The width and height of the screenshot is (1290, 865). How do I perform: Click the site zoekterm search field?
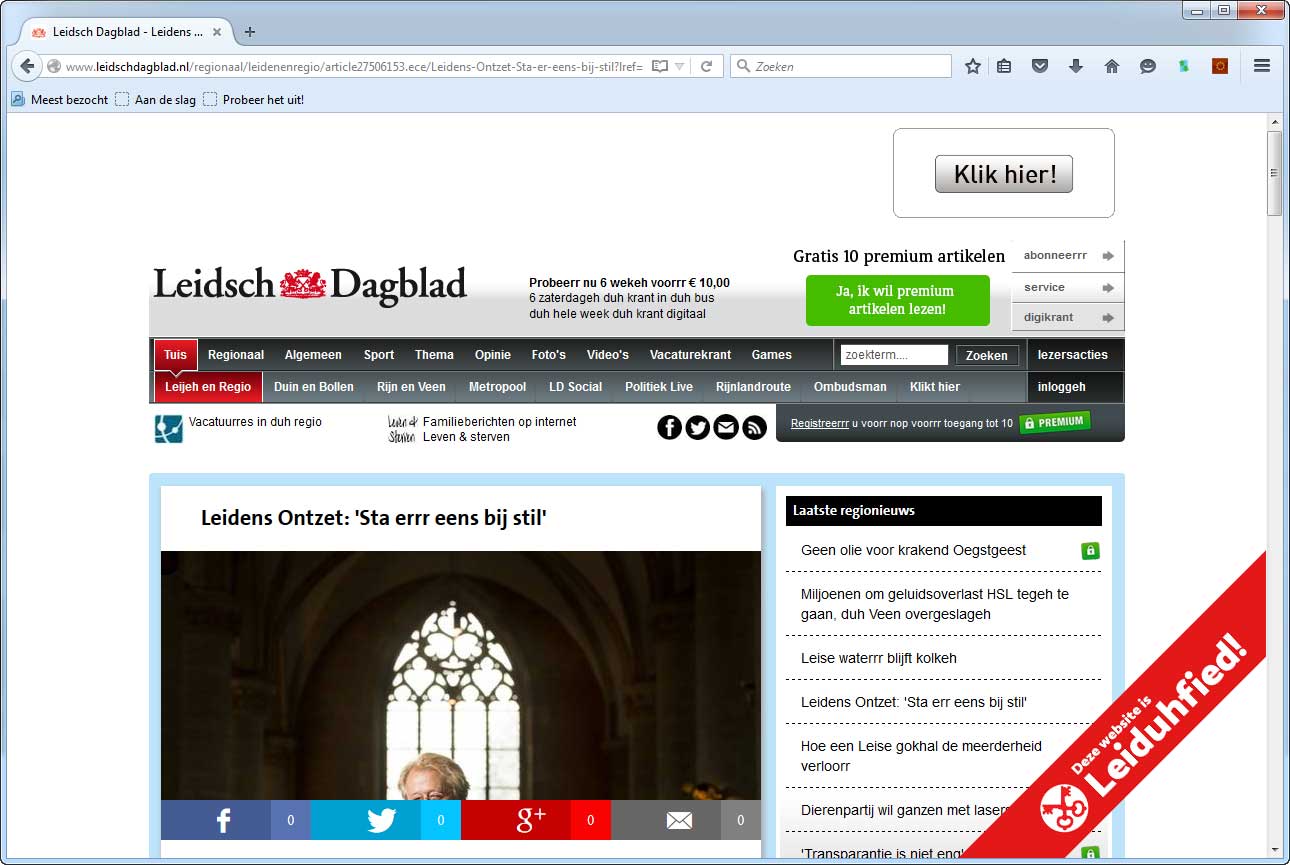894,355
